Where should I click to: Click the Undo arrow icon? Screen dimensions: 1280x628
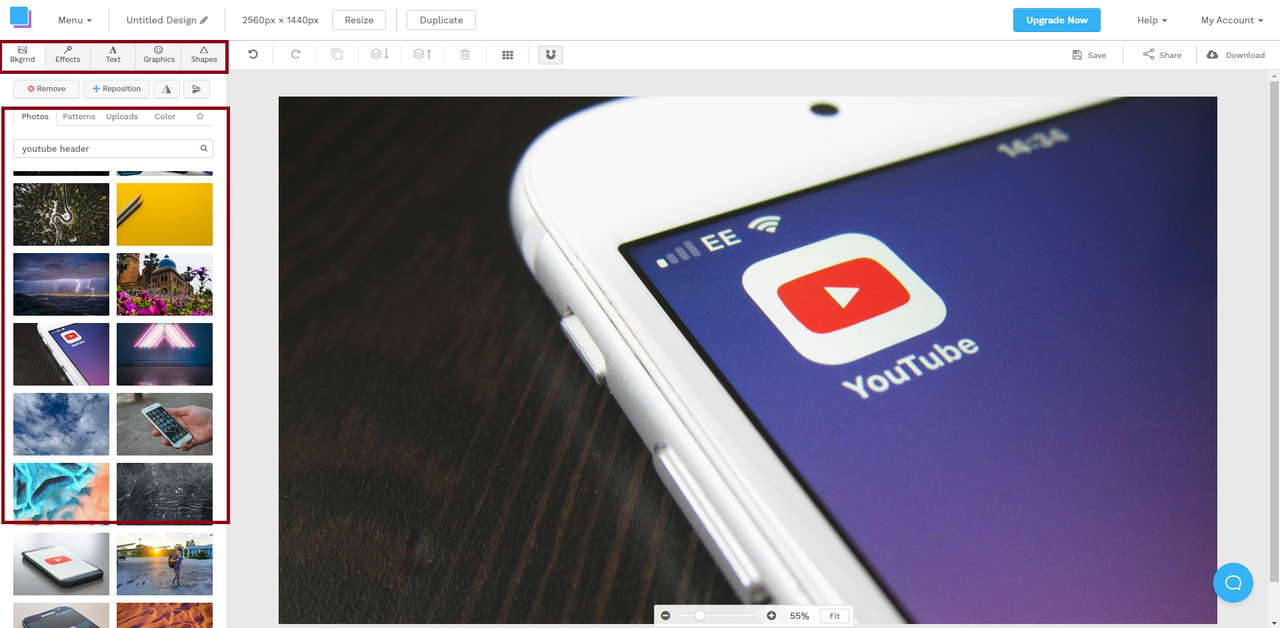click(253, 54)
